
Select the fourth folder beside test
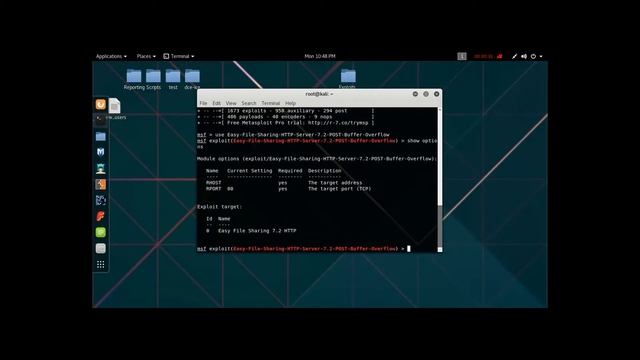(x=192, y=79)
